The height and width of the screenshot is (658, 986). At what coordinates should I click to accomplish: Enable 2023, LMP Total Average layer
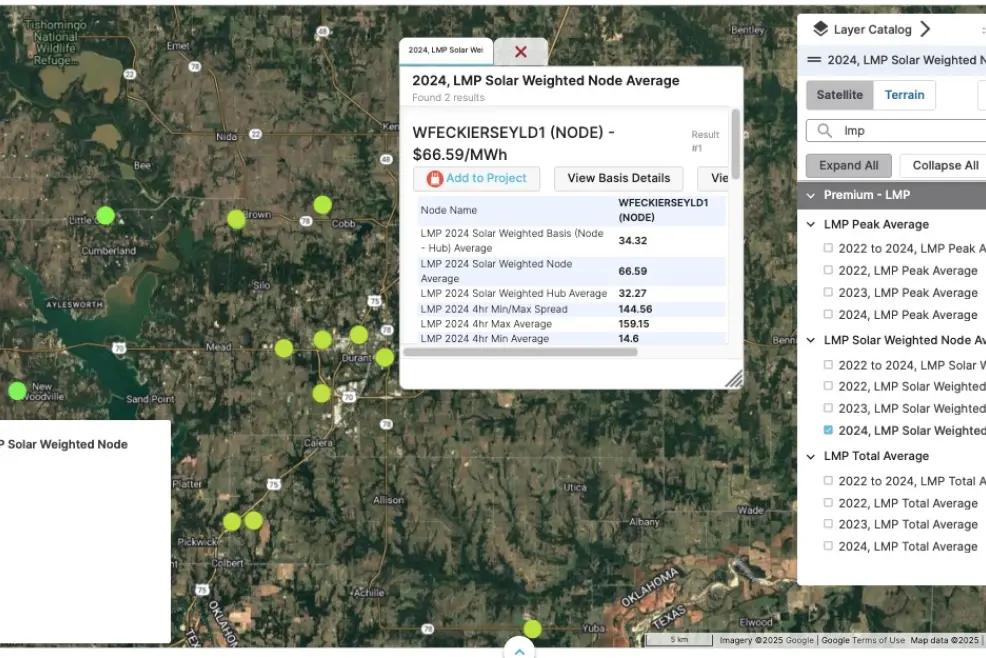pyautogui.click(x=828, y=523)
